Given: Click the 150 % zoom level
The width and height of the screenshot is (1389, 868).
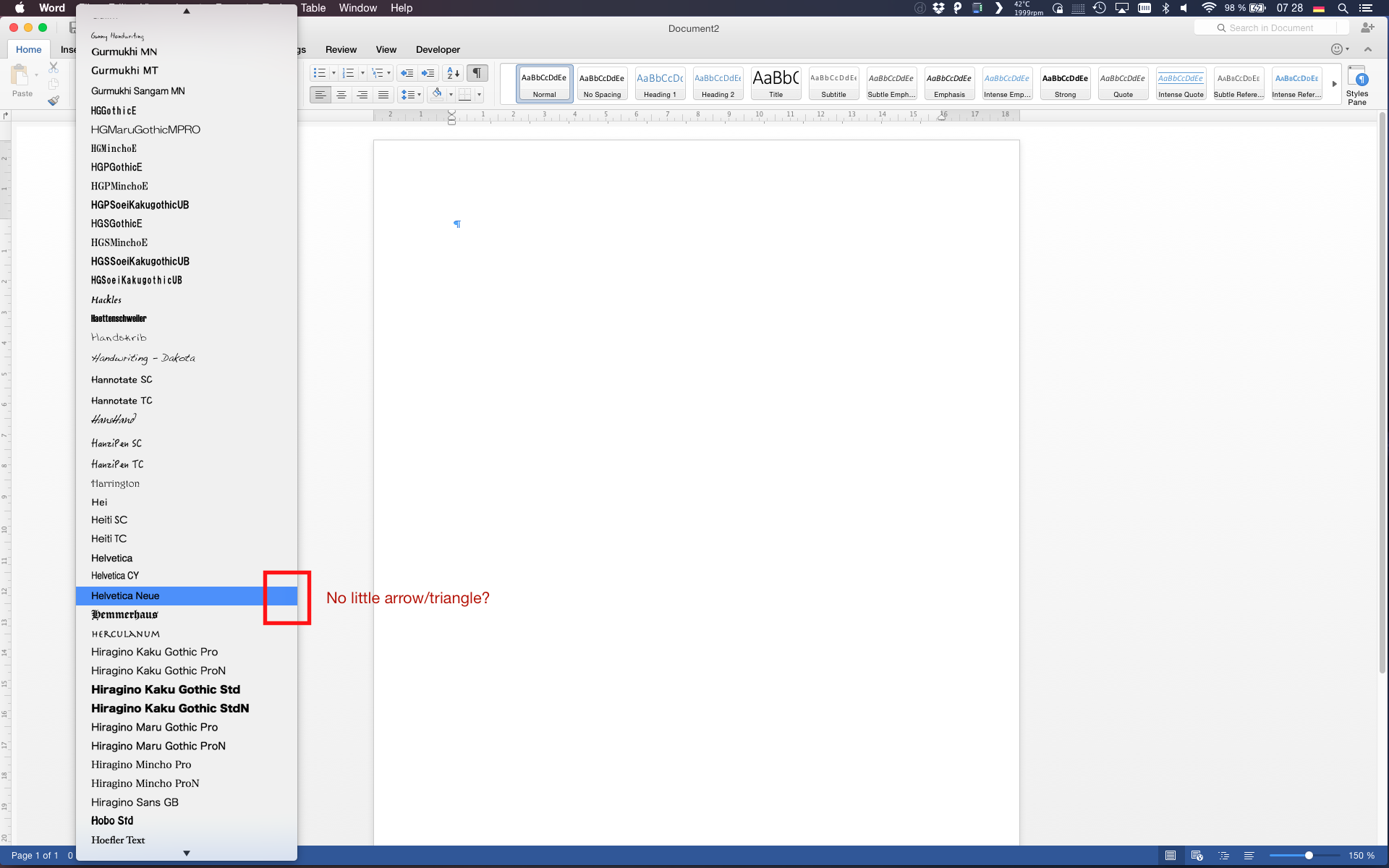Looking at the screenshot, I should pos(1362,856).
